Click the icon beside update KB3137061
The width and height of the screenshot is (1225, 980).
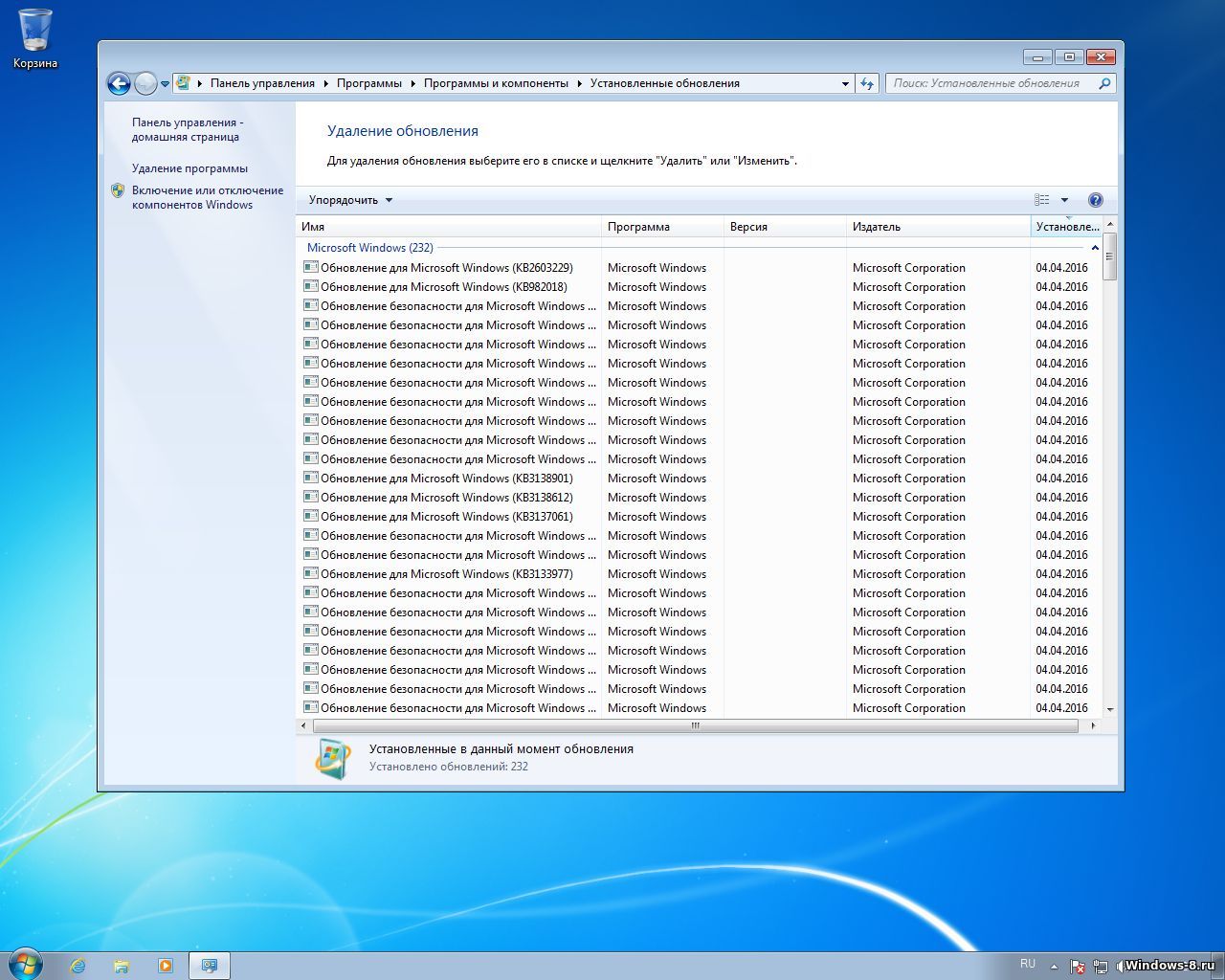tap(311, 516)
